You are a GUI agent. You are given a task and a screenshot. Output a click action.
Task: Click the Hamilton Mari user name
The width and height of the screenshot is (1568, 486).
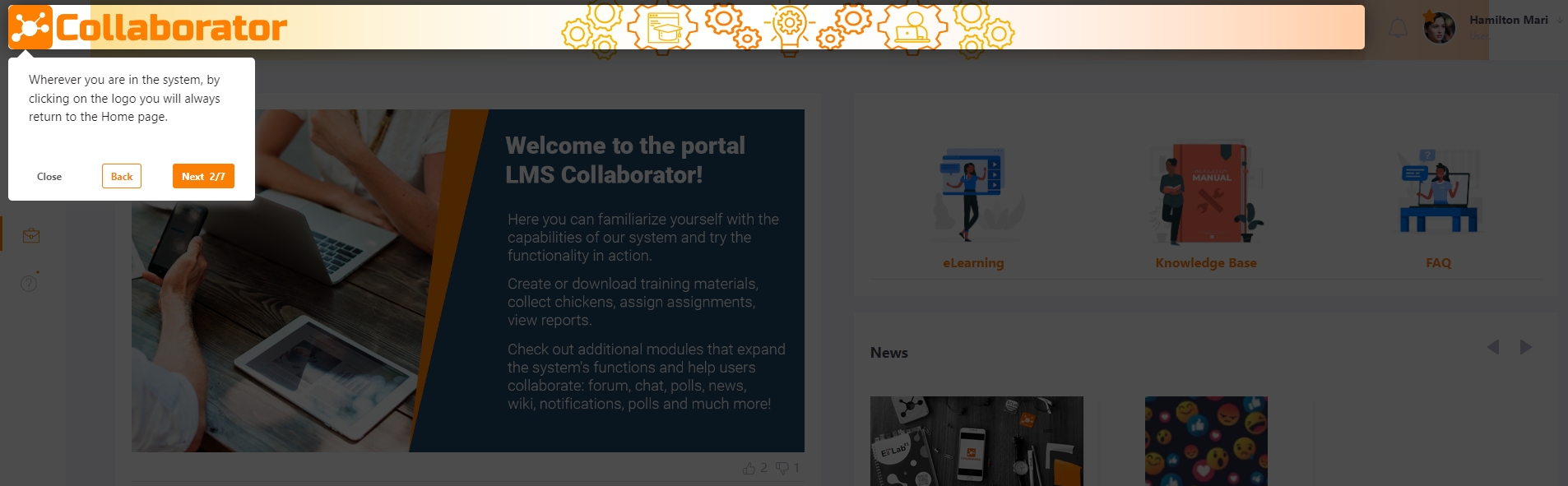tap(1509, 20)
